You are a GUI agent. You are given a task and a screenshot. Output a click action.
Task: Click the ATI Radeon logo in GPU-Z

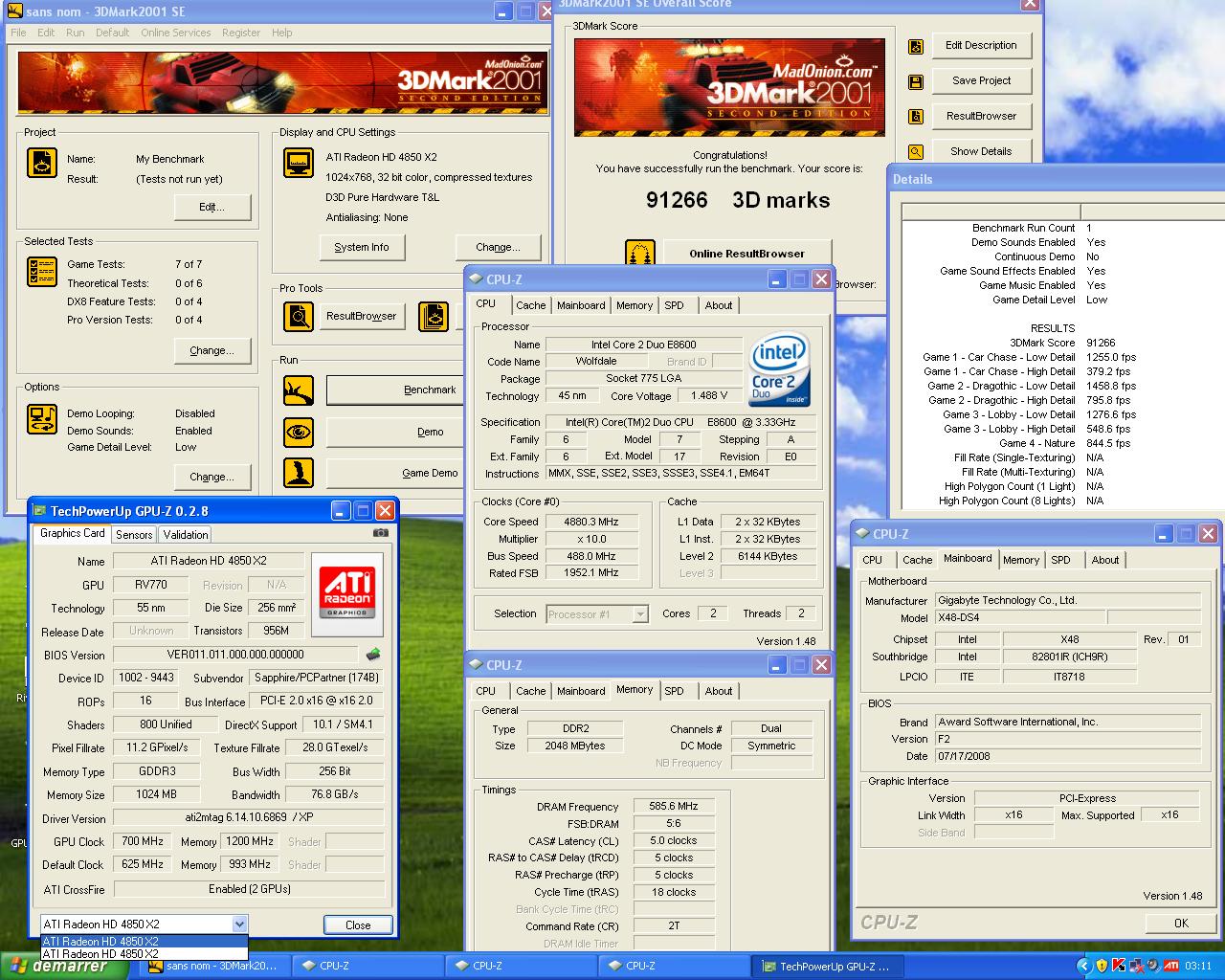click(x=345, y=593)
